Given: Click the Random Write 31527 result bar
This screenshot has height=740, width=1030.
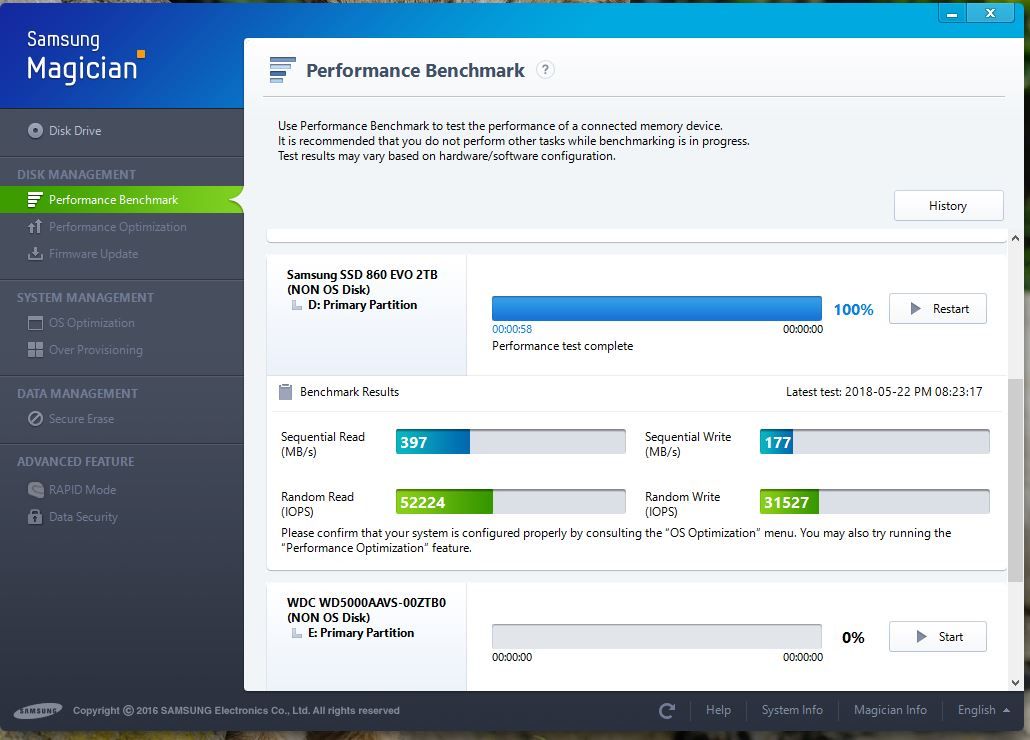Looking at the screenshot, I should (874, 502).
